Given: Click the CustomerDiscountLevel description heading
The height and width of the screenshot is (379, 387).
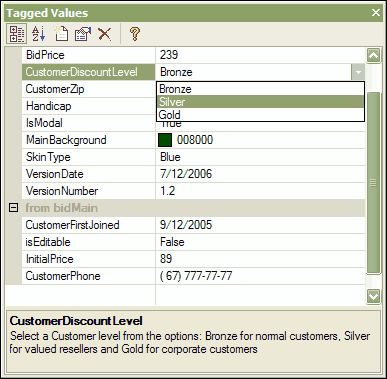Looking at the screenshot, I should point(76,321).
